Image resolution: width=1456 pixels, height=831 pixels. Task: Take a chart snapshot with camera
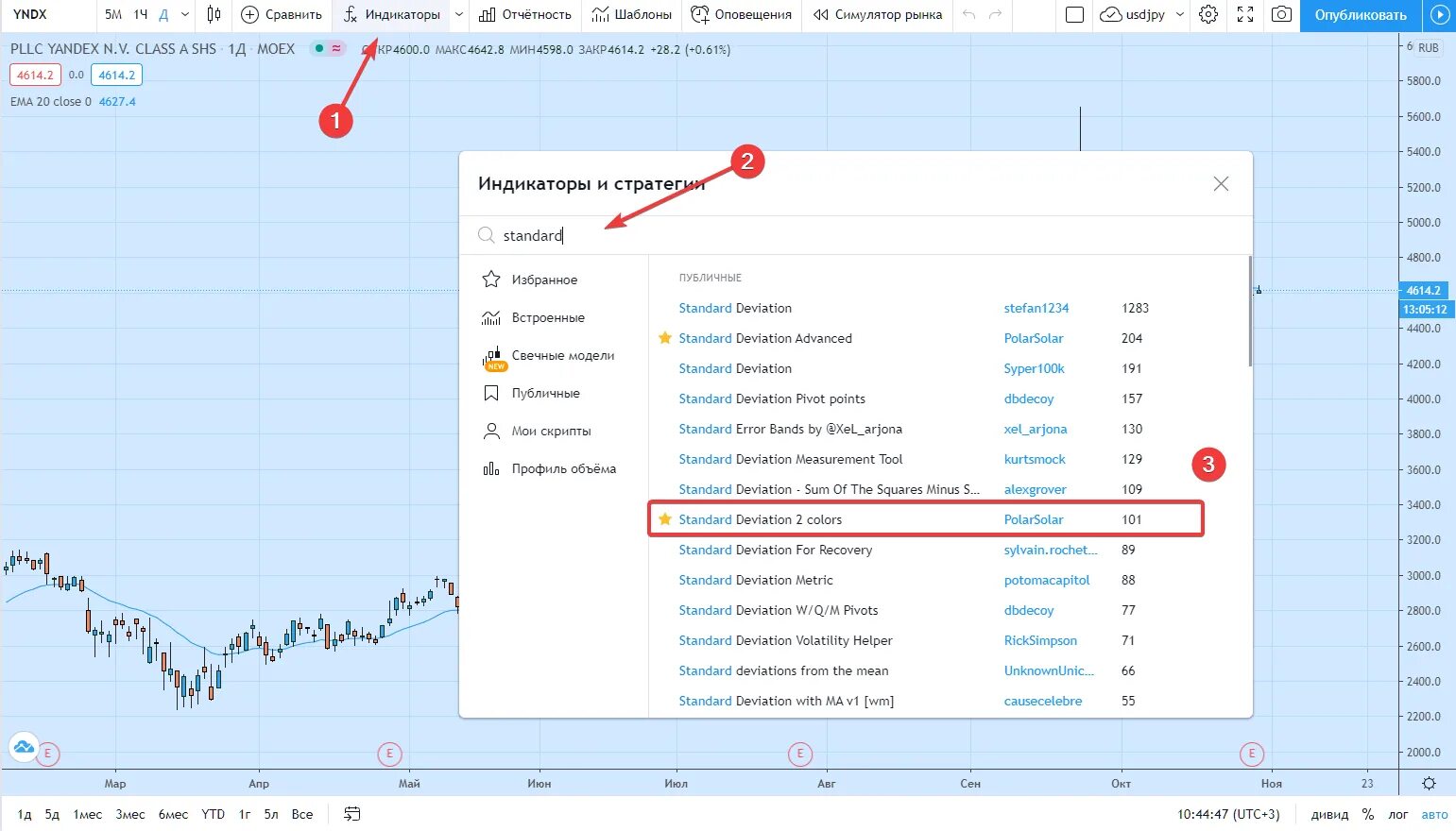pyautogui.click(x=1281, y=14)
